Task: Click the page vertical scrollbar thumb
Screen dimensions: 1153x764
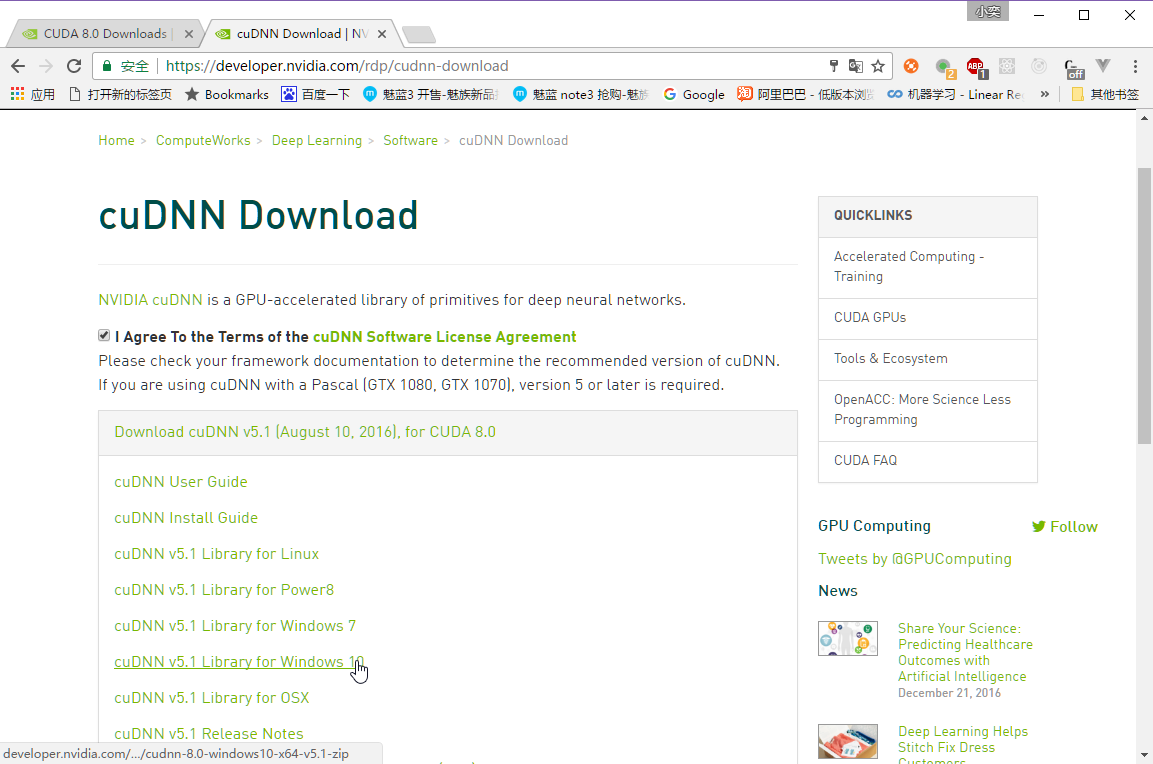Action: [1144, 306]
